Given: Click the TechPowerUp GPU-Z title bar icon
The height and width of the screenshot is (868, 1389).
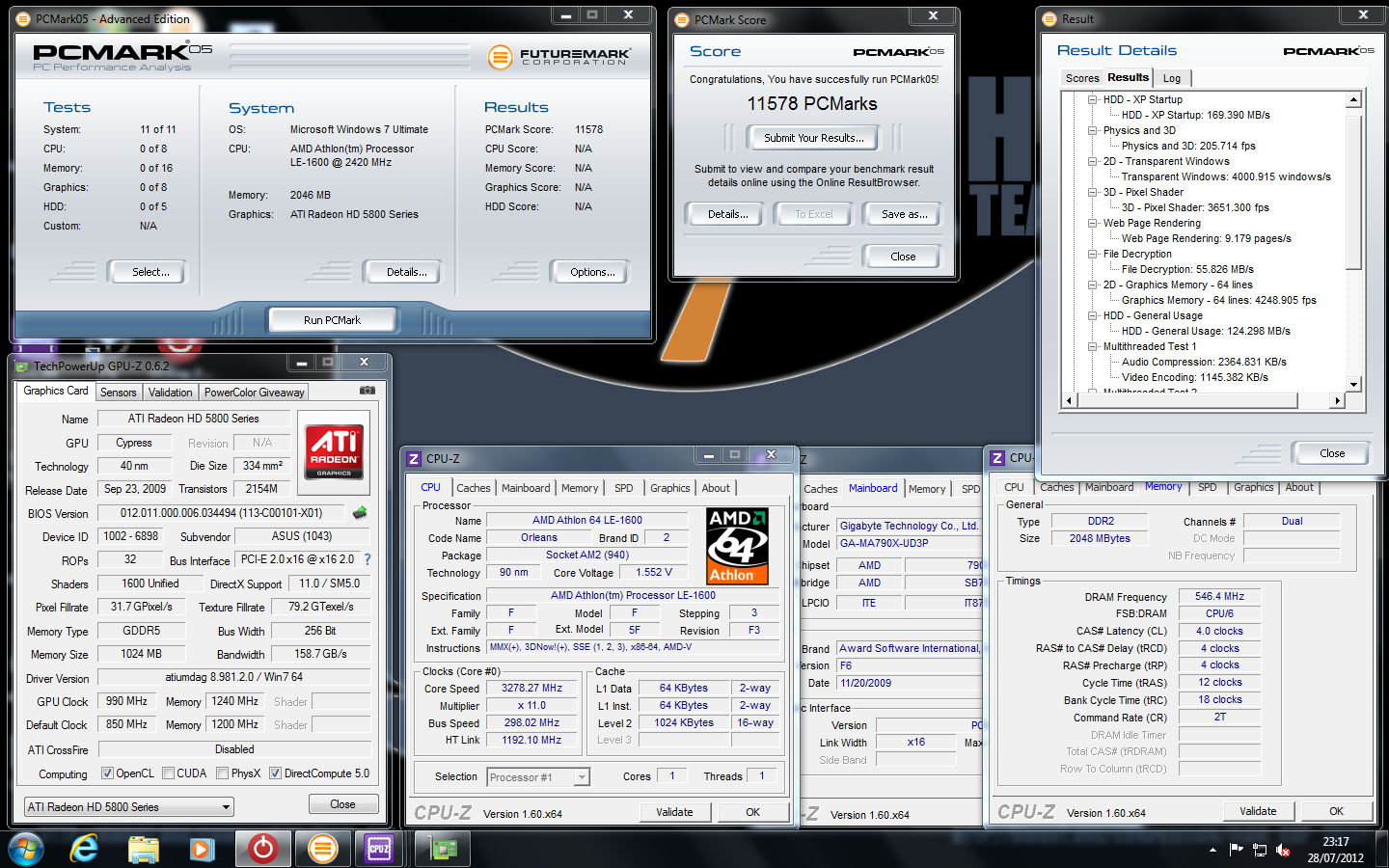Looking at the screenshot, I should pyautogui.click(x=21, y=366).
